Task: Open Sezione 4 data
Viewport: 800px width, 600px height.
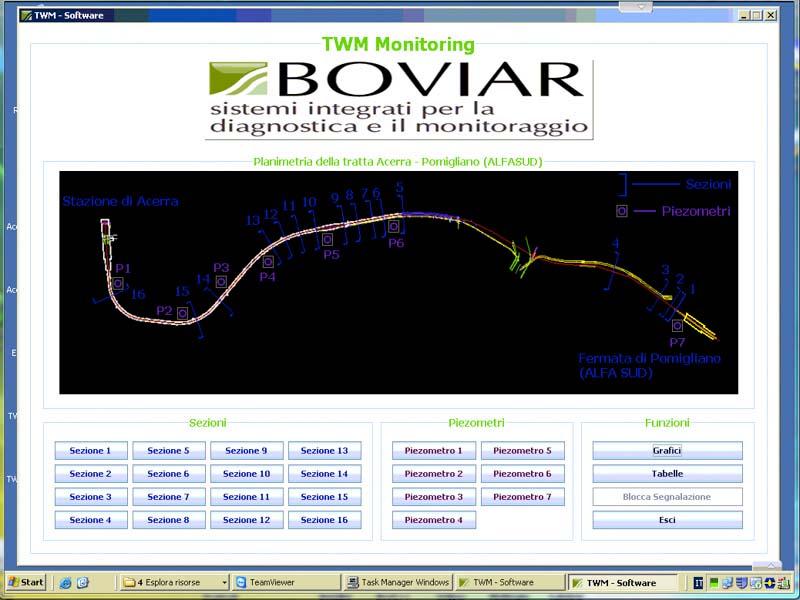Action: 91,520
